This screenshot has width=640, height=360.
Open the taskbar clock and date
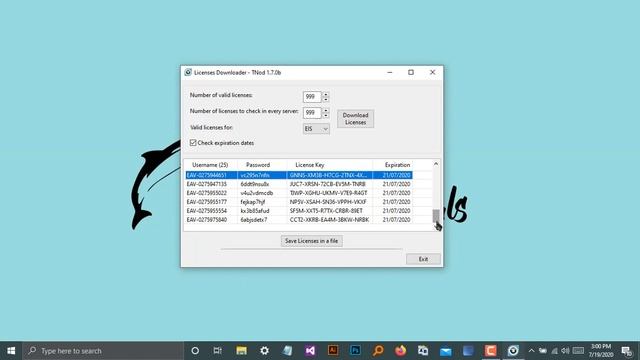pos(601,351)
